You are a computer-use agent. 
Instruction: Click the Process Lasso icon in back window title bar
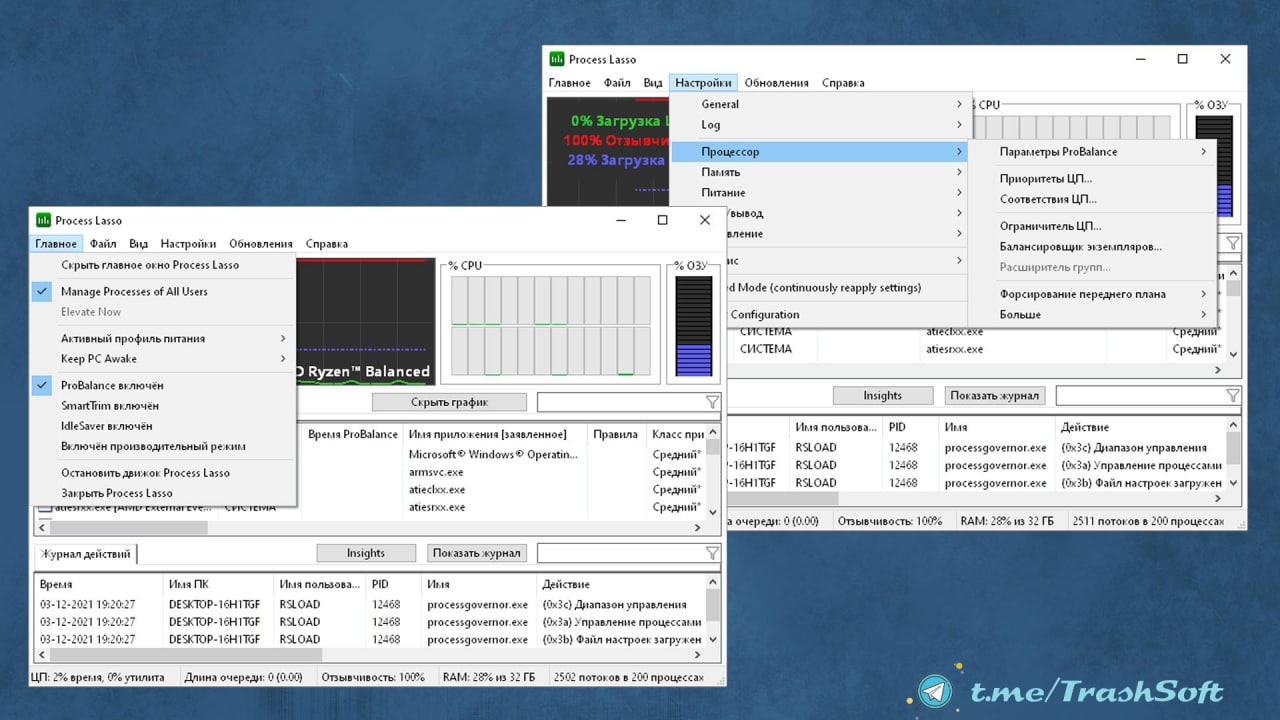[557, 59]
